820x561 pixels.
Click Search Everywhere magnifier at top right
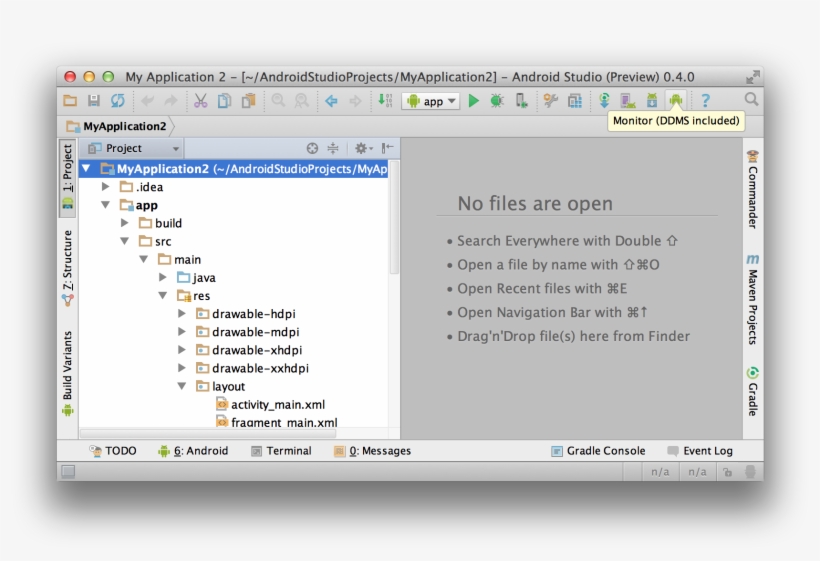(x=751, y=99)
